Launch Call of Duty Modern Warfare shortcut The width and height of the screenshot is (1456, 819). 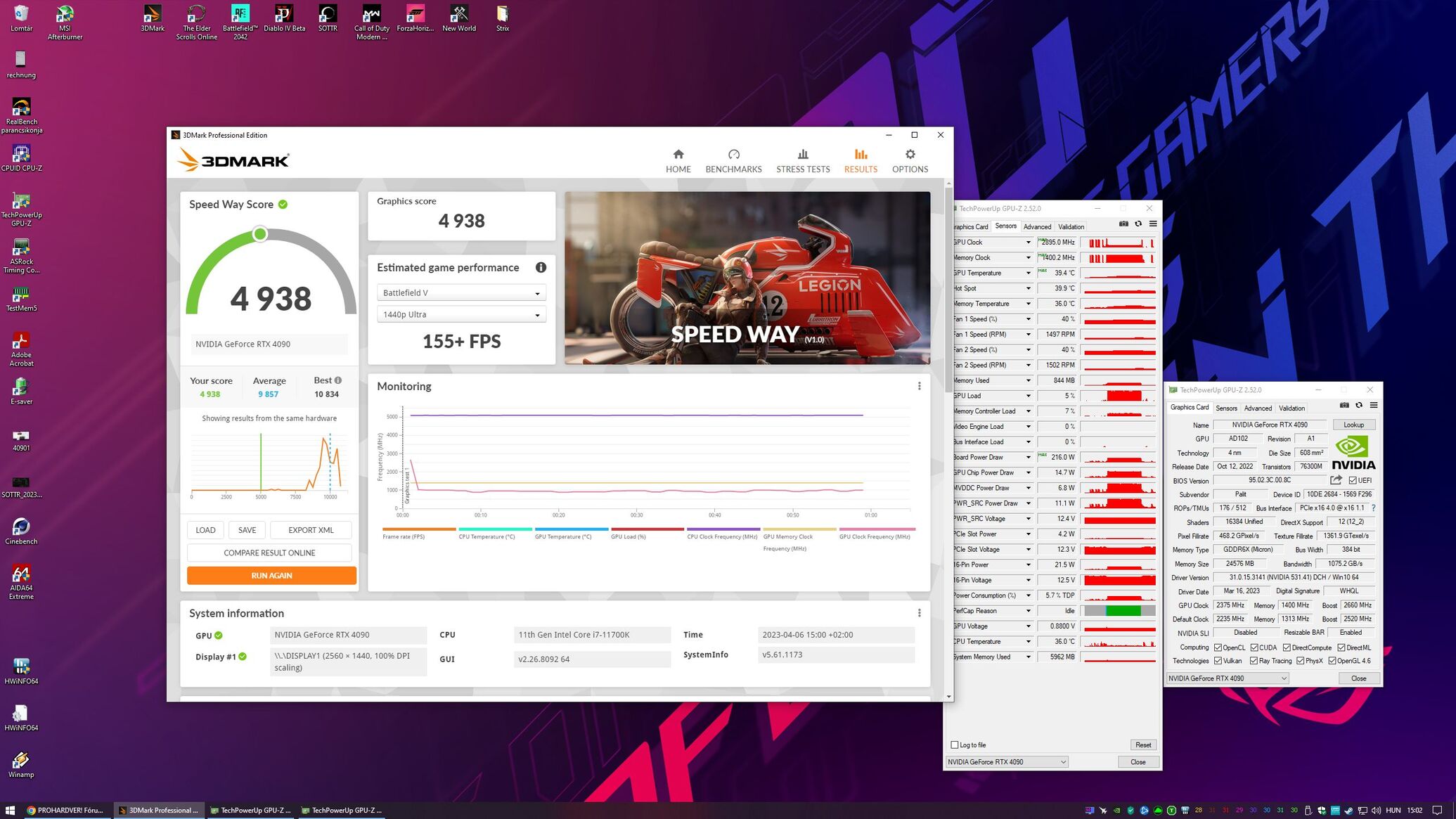(371, 22)
